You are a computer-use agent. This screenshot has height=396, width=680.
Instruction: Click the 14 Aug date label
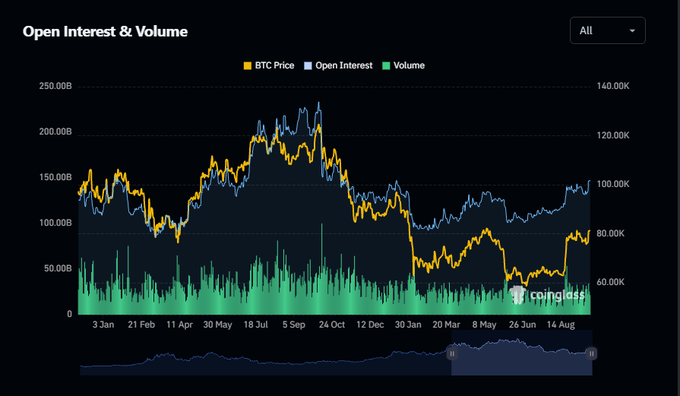click(561, 324)
